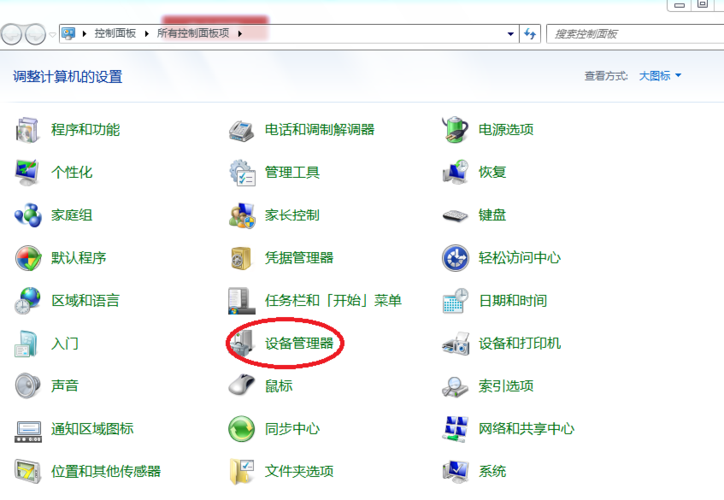The height and width of the screenshot is (500, 724).
Task: Open the 任务栏和「开始」菜单 text link
Action: point(333,301)
